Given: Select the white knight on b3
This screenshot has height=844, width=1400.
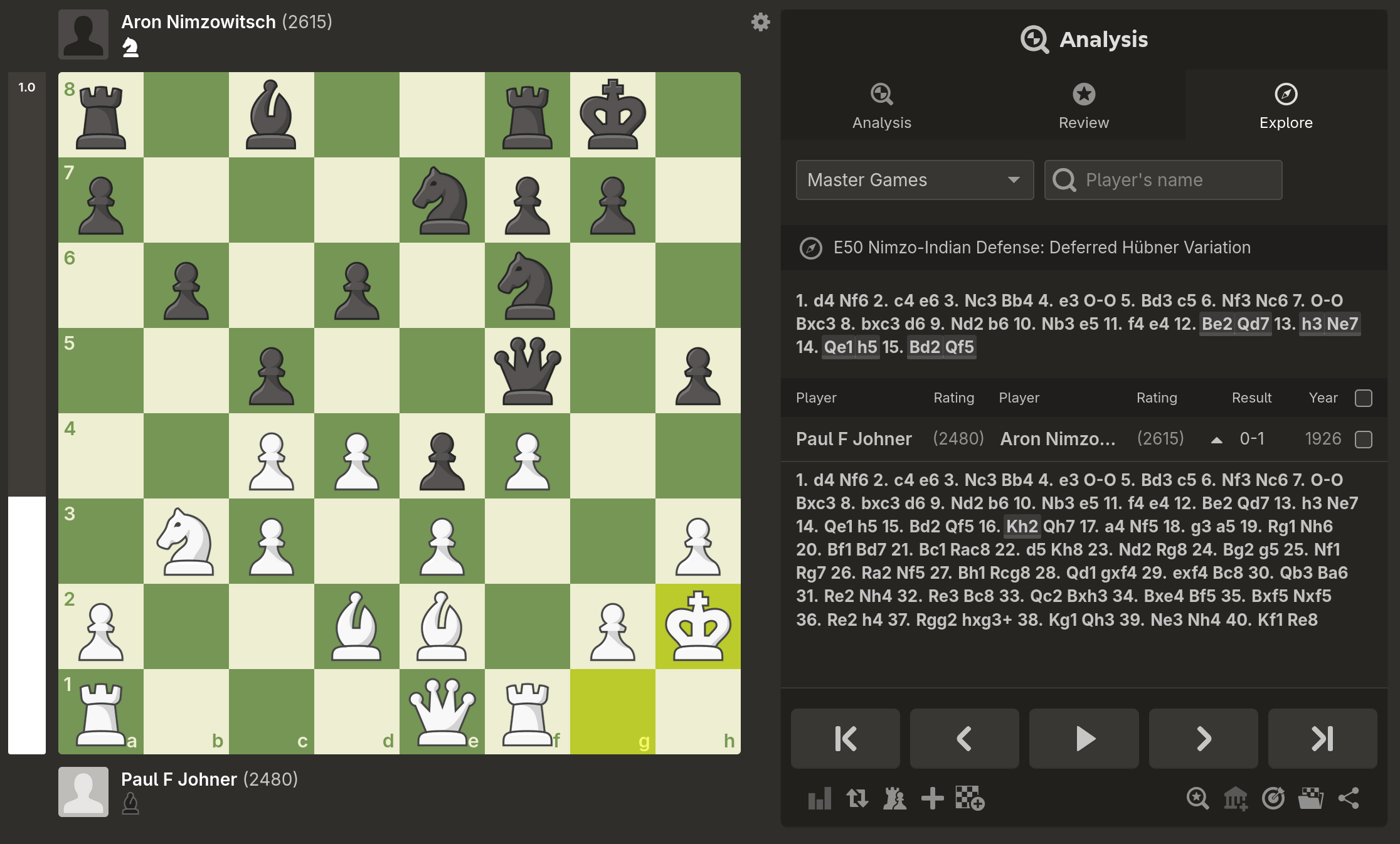Looking at the screenshot, I should [186, 541].
